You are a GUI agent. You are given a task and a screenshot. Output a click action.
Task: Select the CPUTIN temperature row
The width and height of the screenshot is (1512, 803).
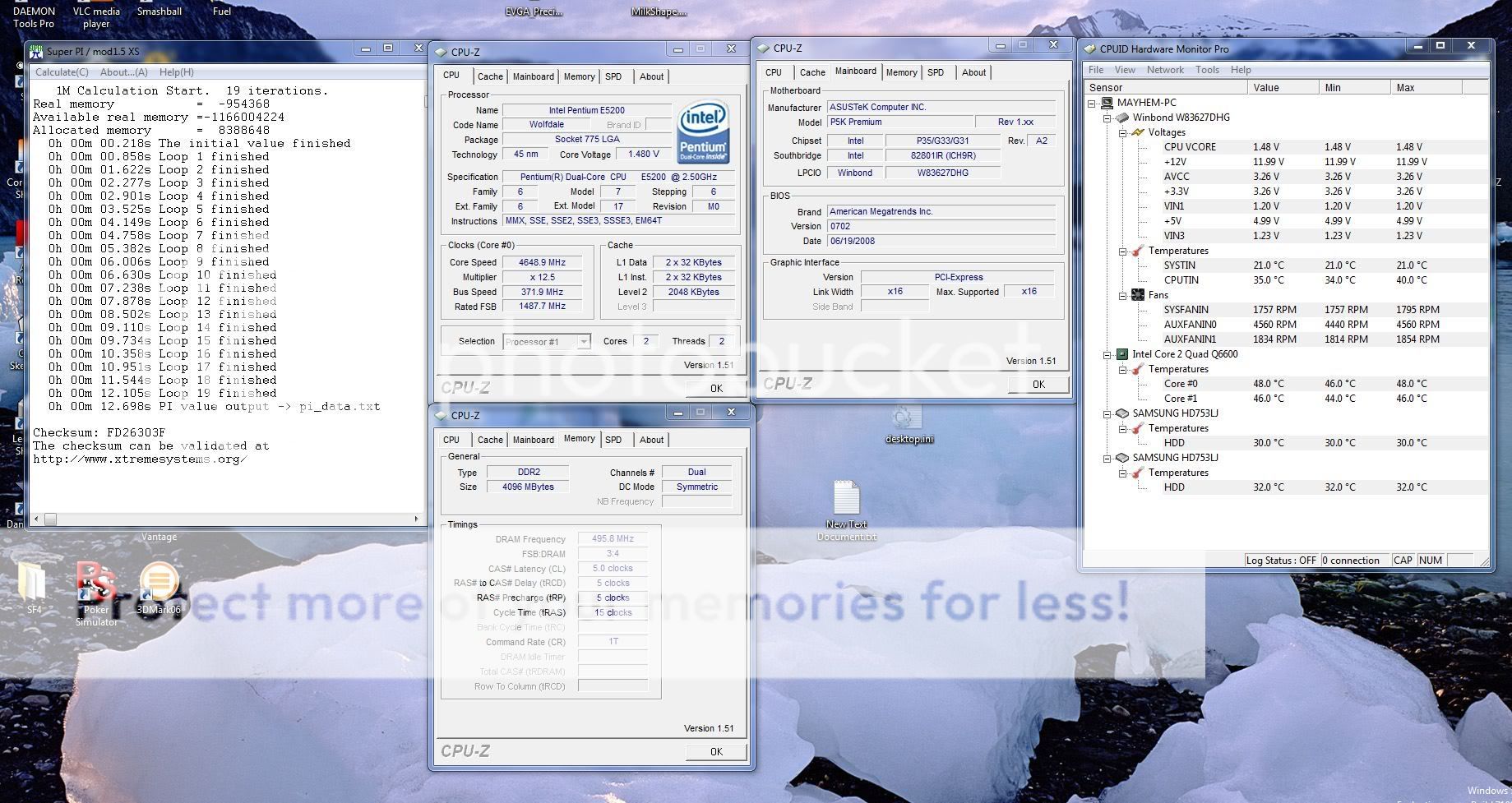tap(1286, 280)
